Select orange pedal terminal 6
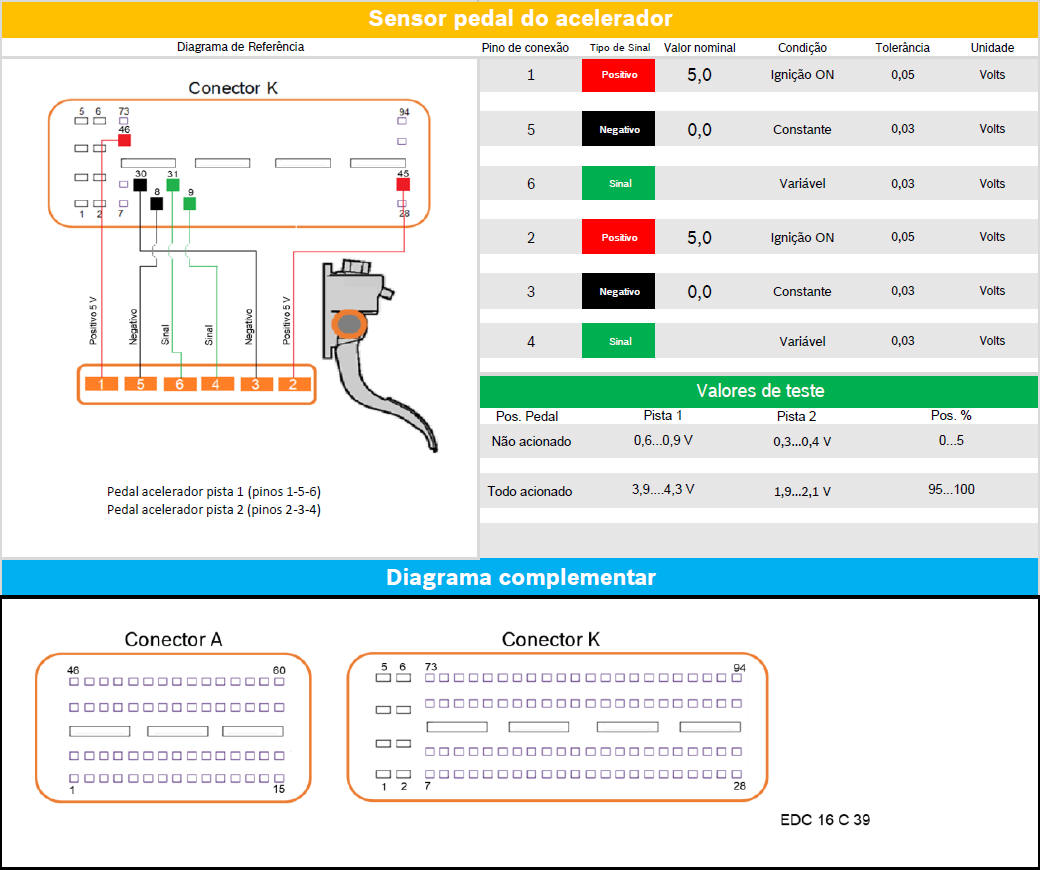1040x870 pixels. pos(179,384)
